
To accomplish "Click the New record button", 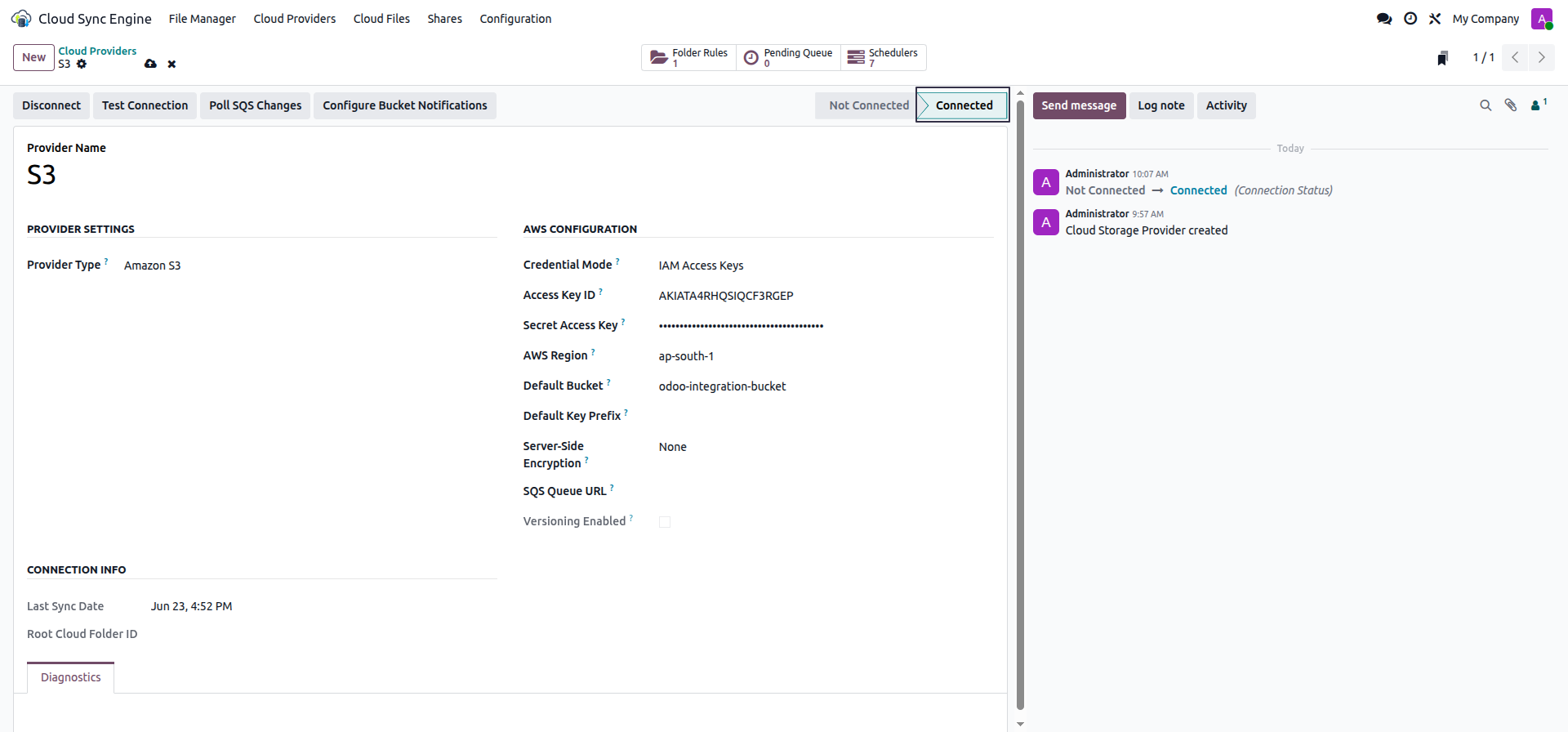I will (33, 57).
